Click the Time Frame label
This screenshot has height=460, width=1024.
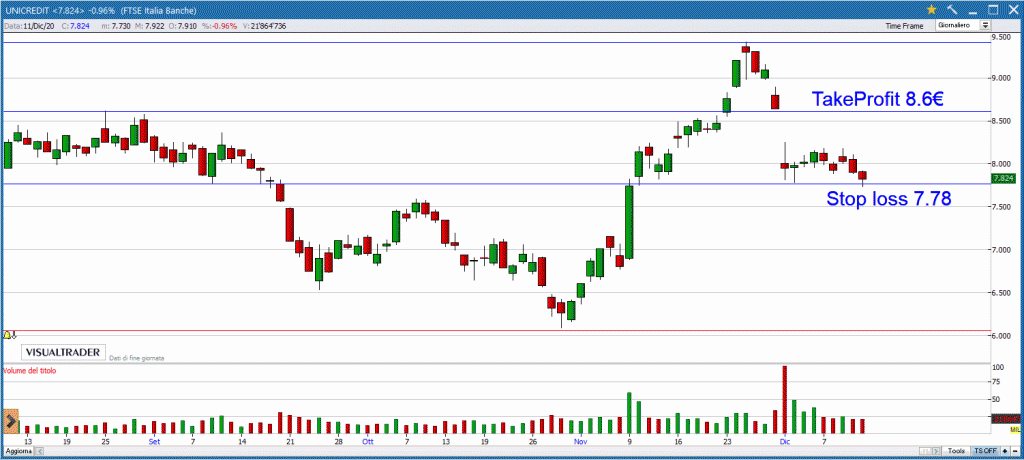(x=904, y=26)
